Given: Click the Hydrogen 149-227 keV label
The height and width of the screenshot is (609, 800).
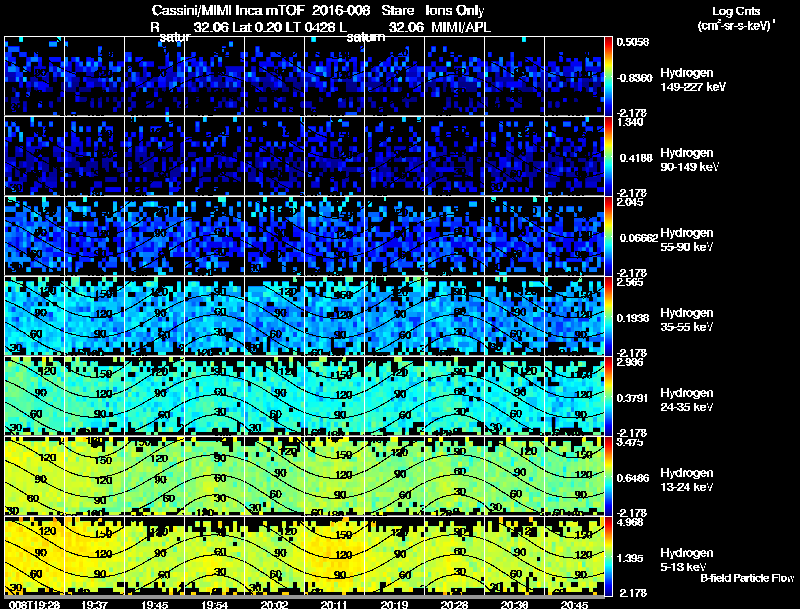Looking at the screenshot, I should point(693,80).
